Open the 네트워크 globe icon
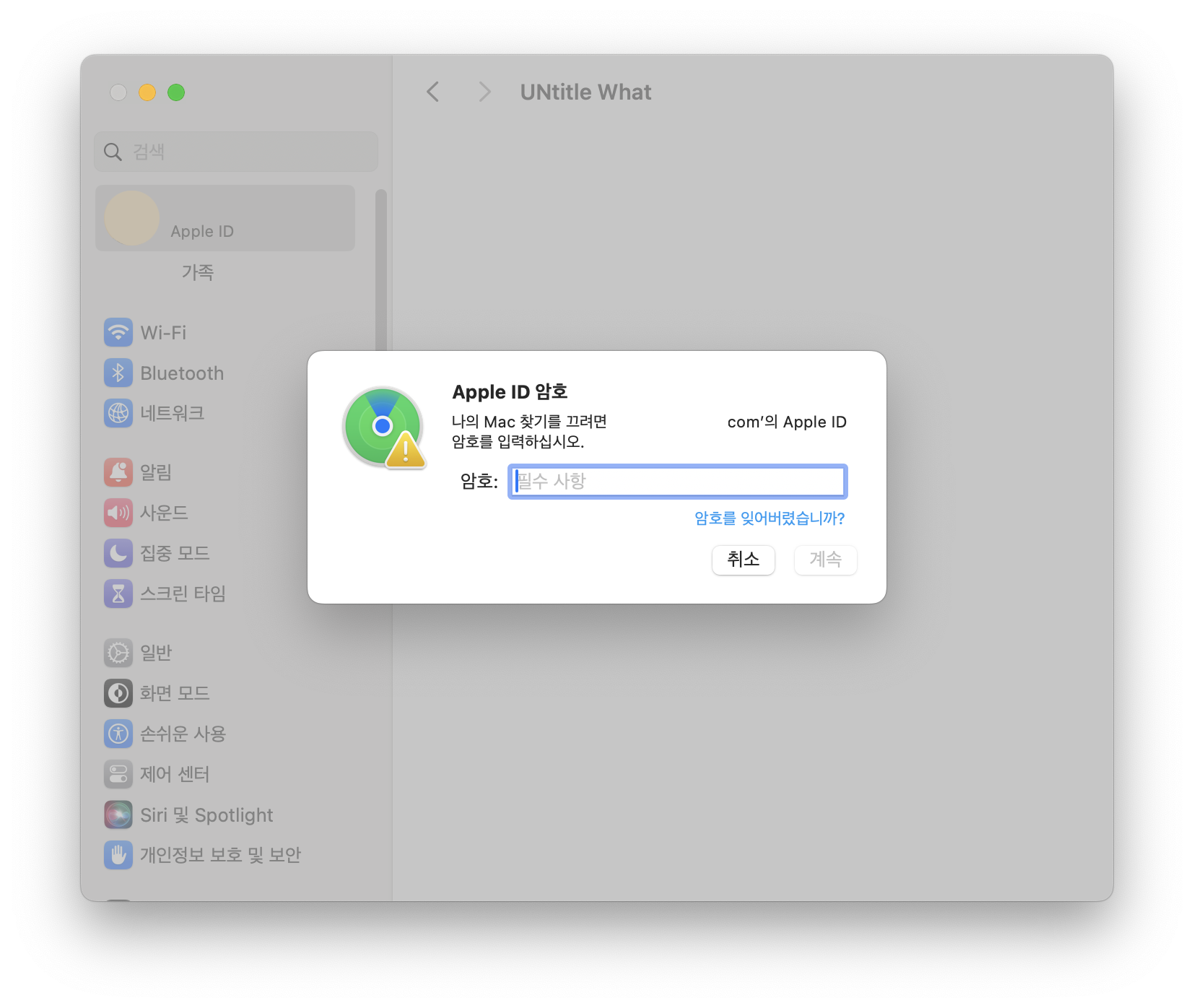 [x=118, y=413]
